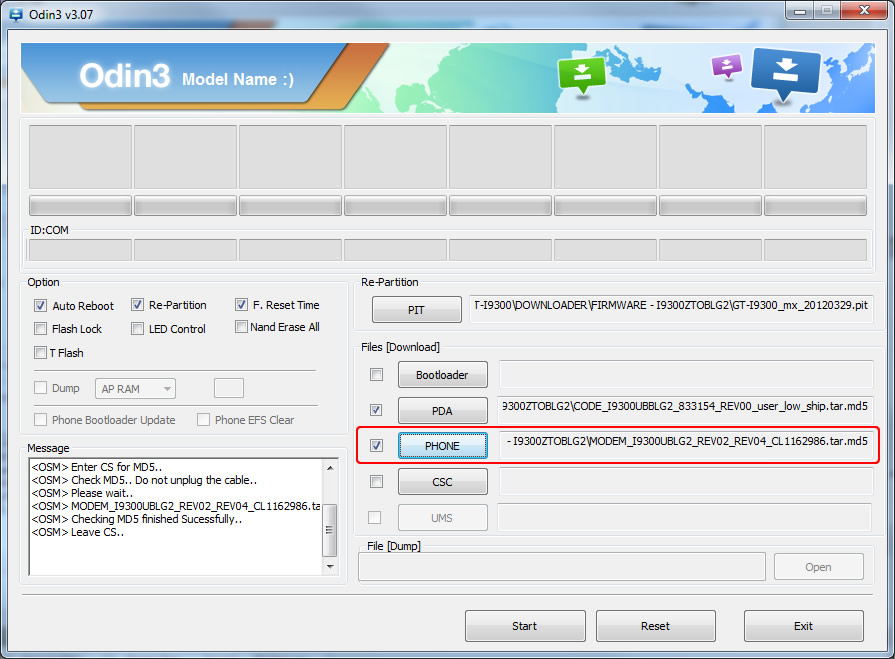The width and height of the screenshot is (895, 659).
Task: Click the Message log scrollbar thumb
Action: 329,529
